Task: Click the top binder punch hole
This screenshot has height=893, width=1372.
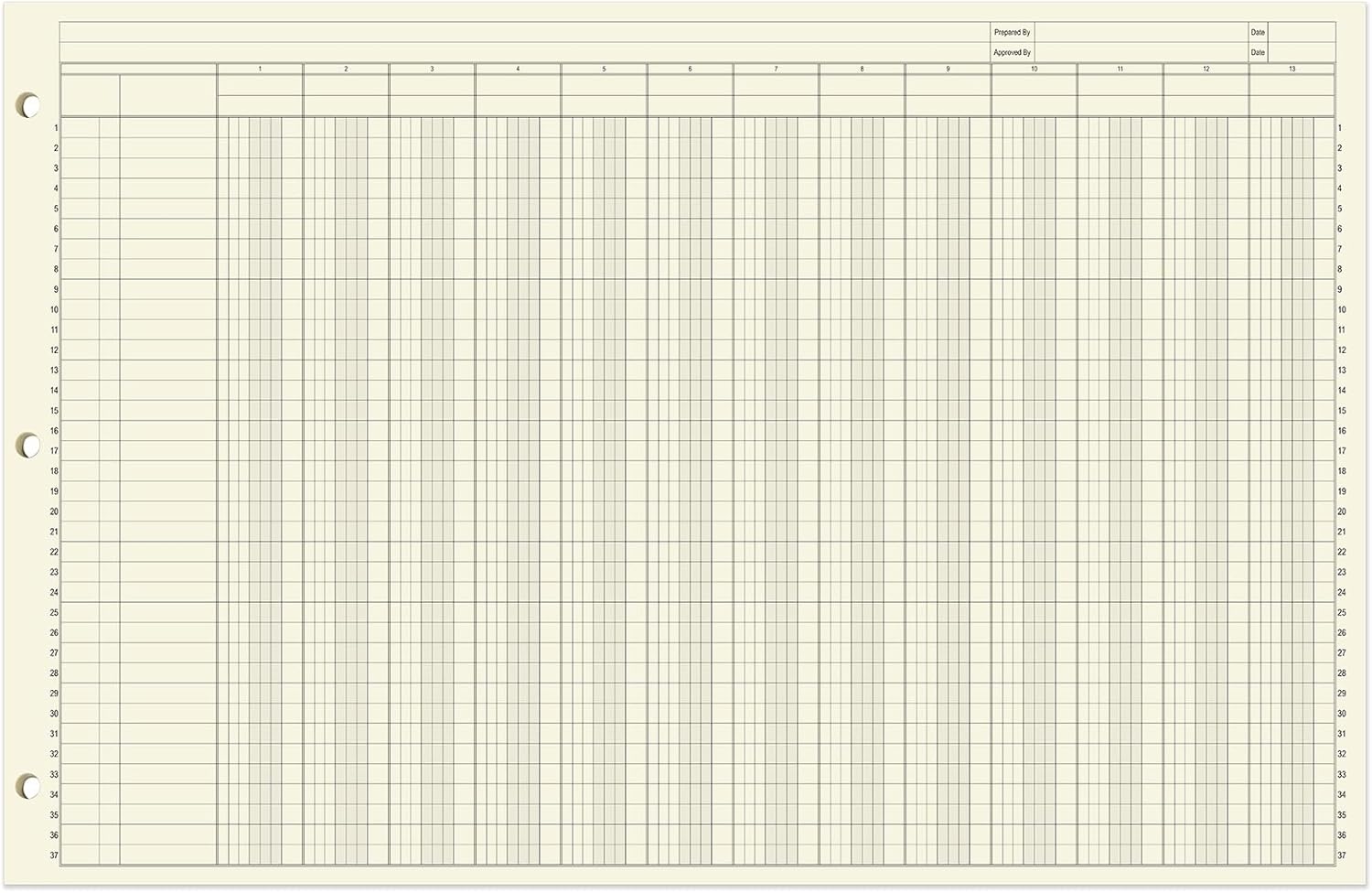Action: [x=28, y=105]
